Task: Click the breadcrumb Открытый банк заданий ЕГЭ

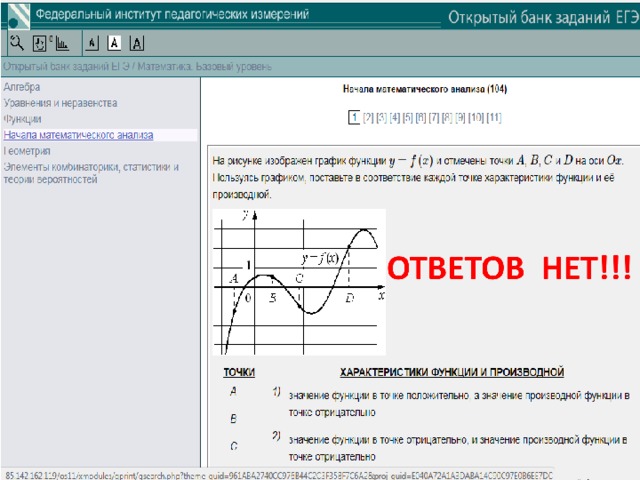Action: click(66, 67)
